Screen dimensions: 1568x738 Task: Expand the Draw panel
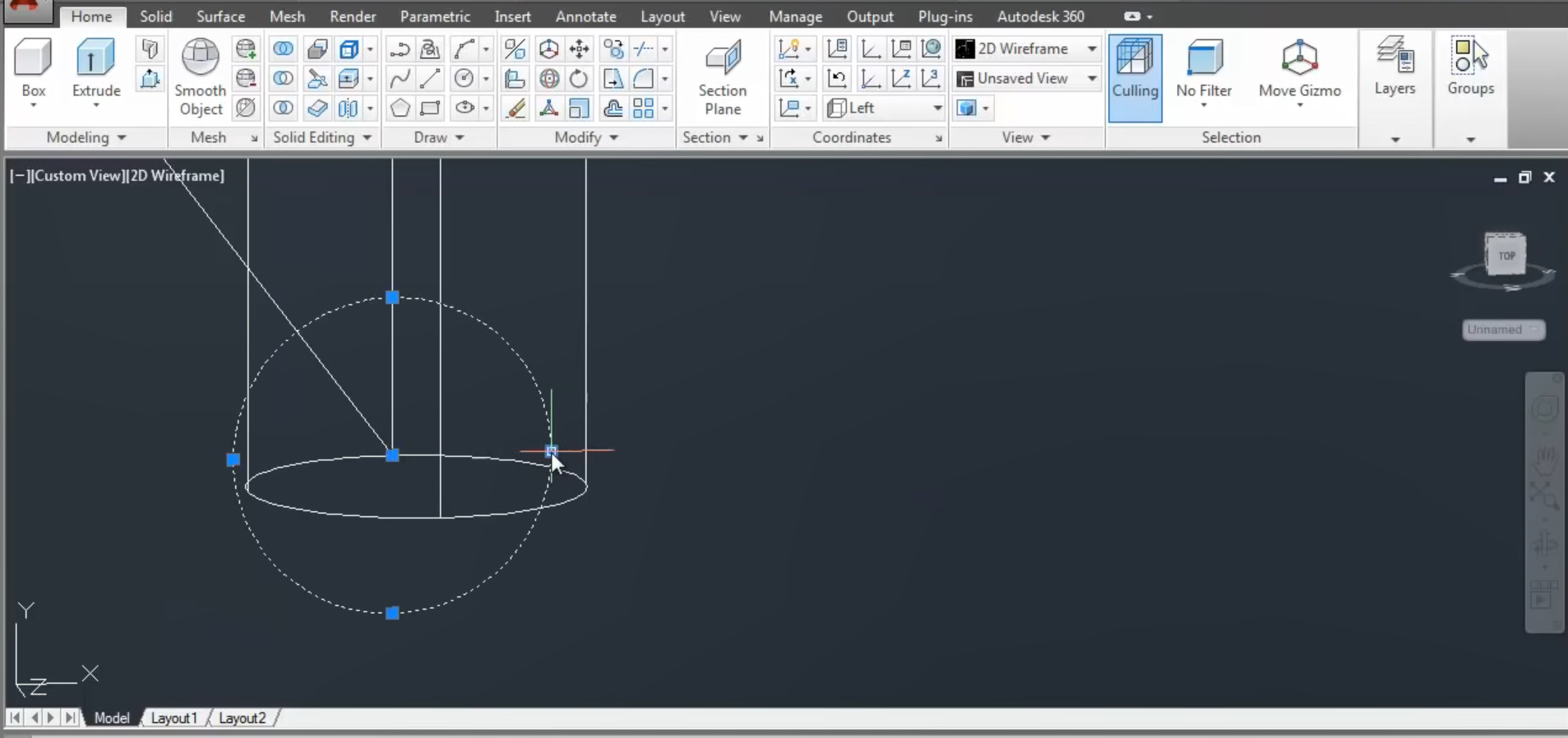439,137
